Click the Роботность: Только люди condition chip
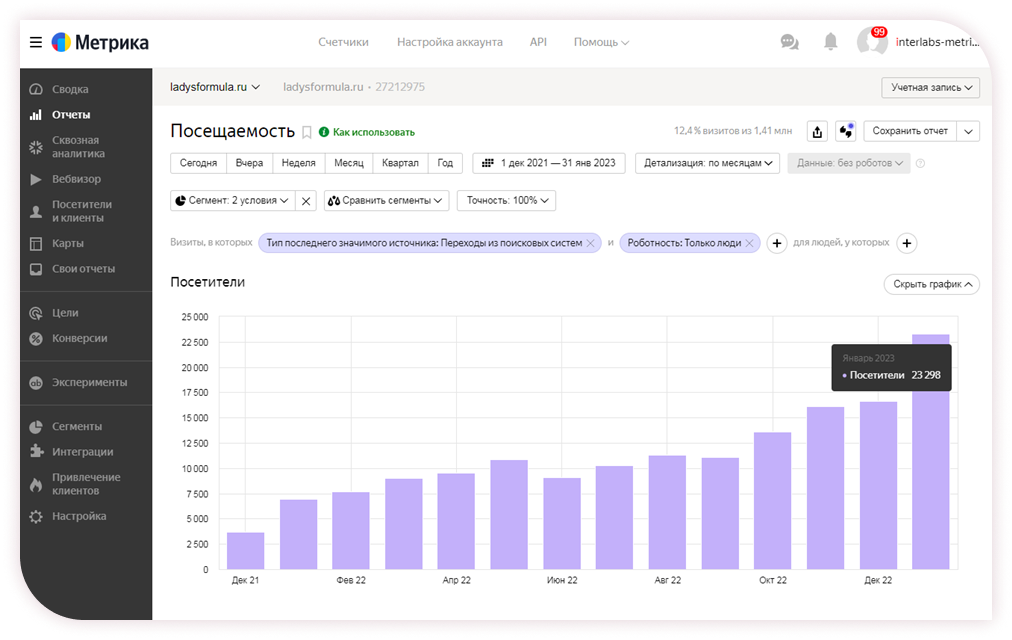Screen dimensions: 1012x640 (x=690, y=243)
